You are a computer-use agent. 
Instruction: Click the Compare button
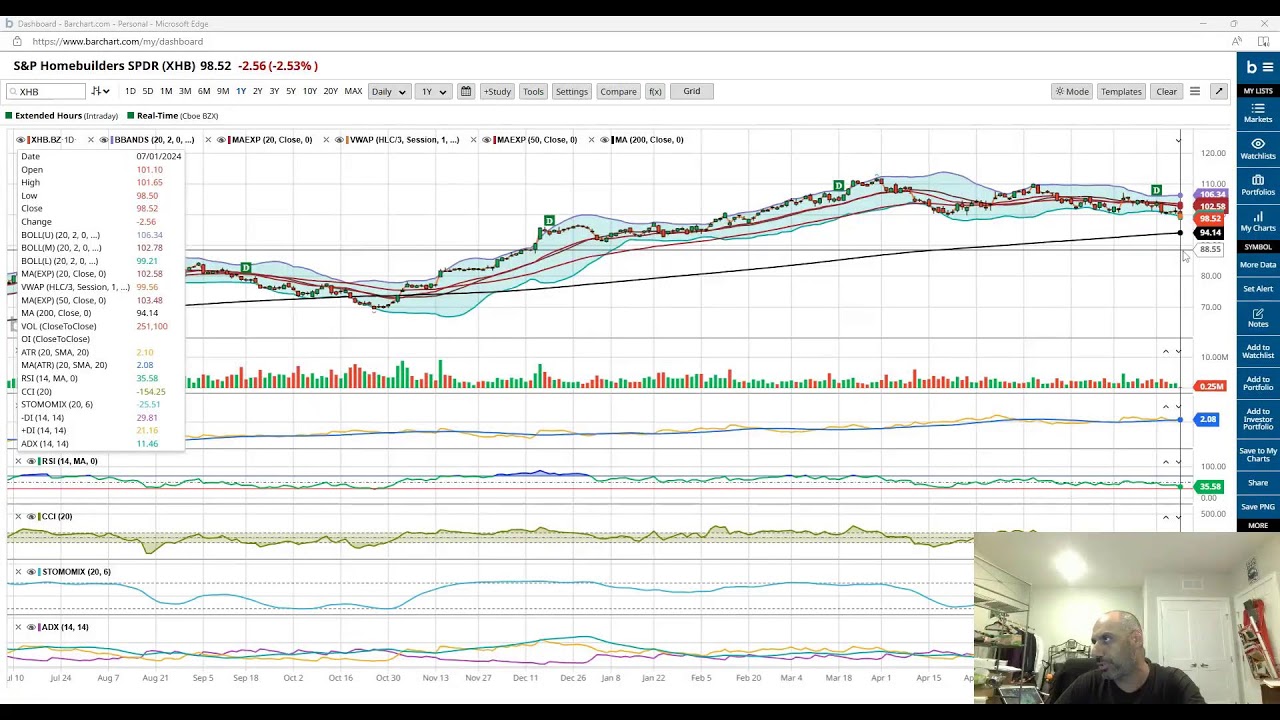618,91
